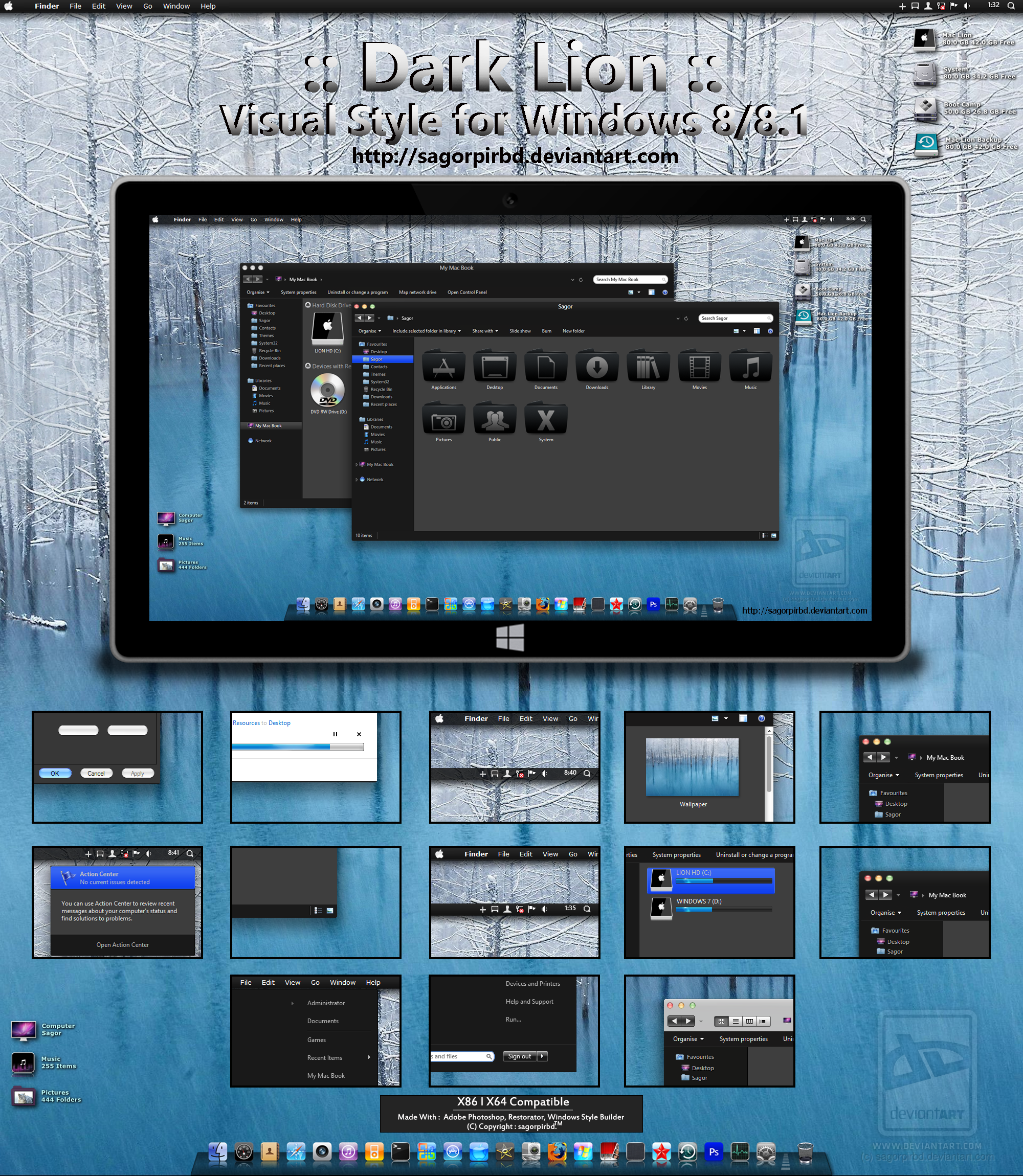This screenshot has height=1176, width=1023.
Task: Click the Sign out button
Action: pyautogui.click(x=520, y=1056)
